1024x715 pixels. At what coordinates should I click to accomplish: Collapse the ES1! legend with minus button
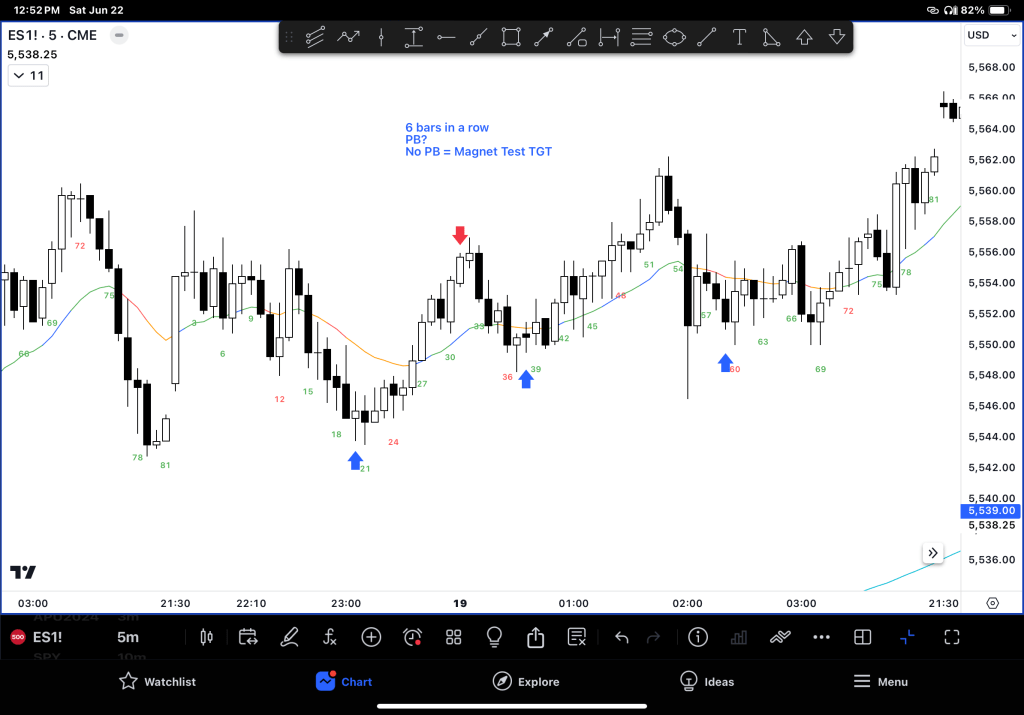click(119, 35)
